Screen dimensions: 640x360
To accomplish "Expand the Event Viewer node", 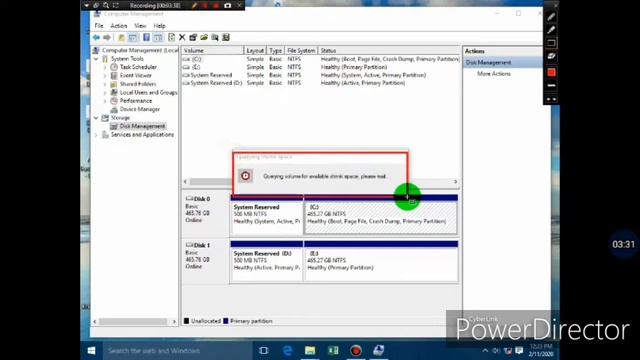I will pos(105,76).
